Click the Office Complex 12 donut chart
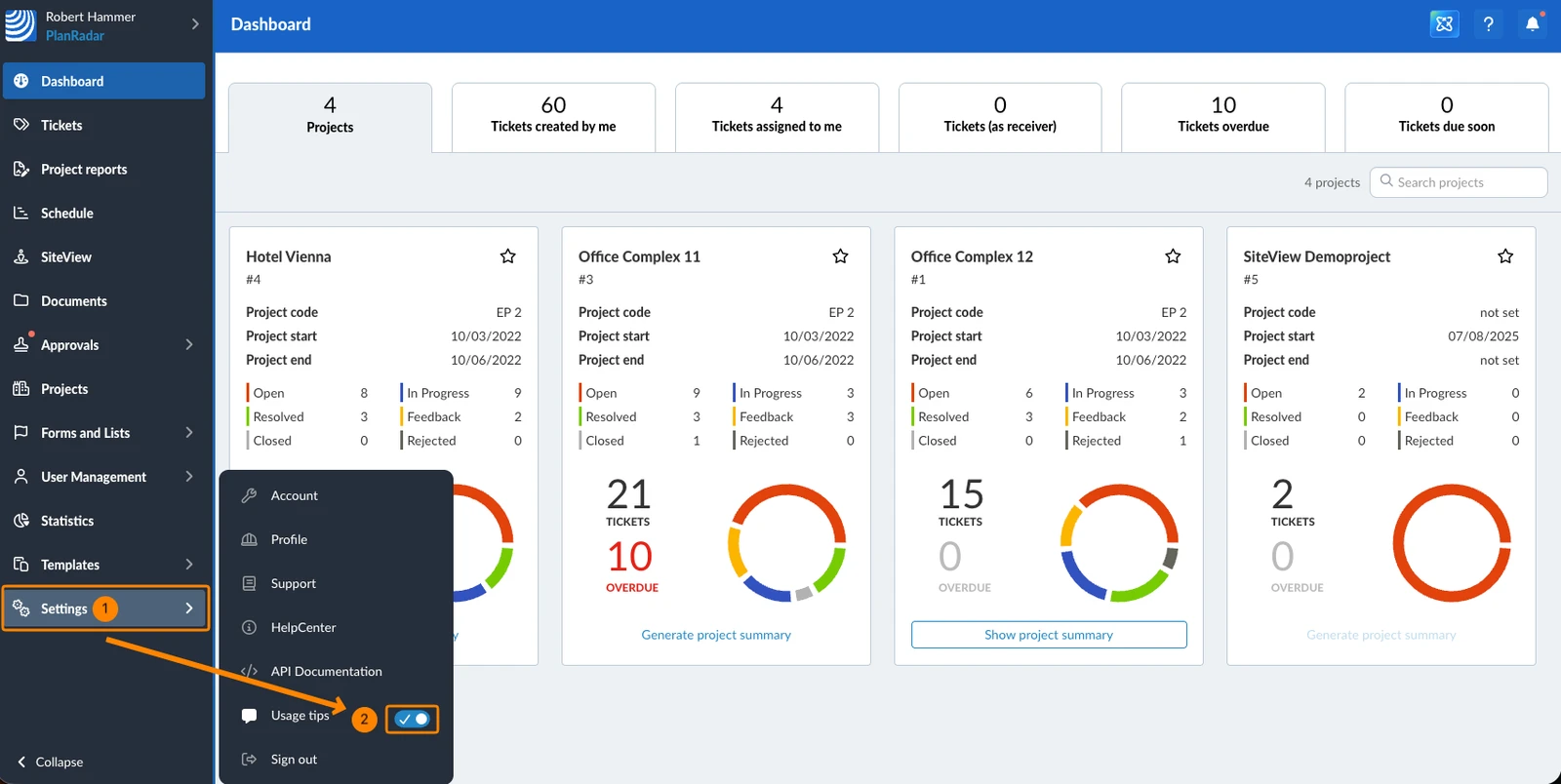 coord(1119,543)
